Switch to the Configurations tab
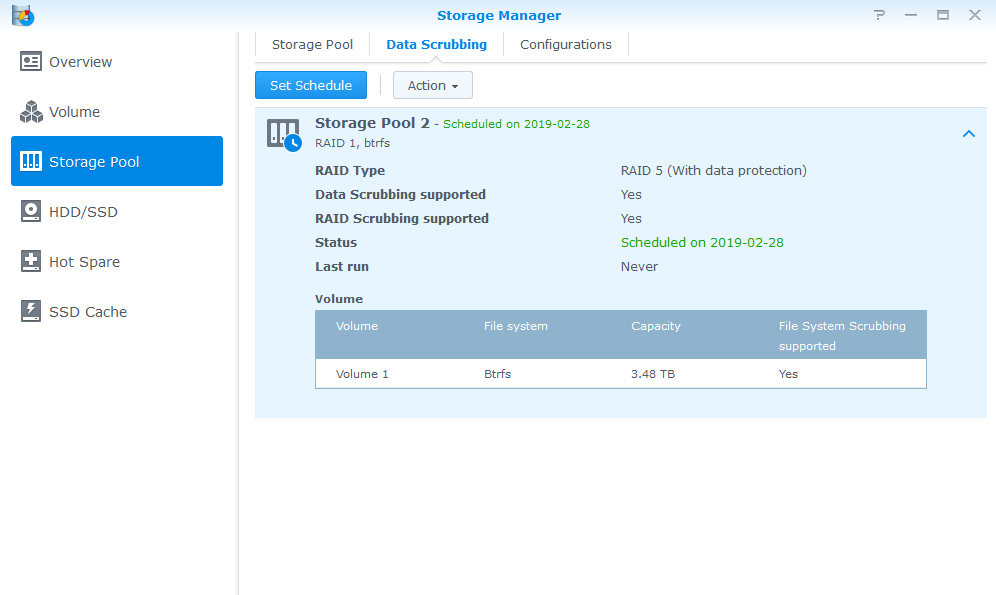 [565, 45]
